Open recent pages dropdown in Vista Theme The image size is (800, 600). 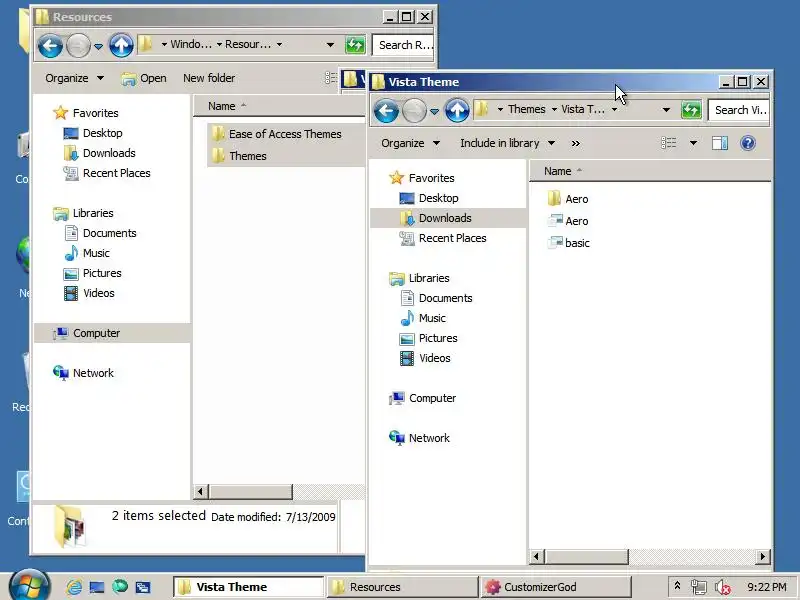tap(434, 111)
